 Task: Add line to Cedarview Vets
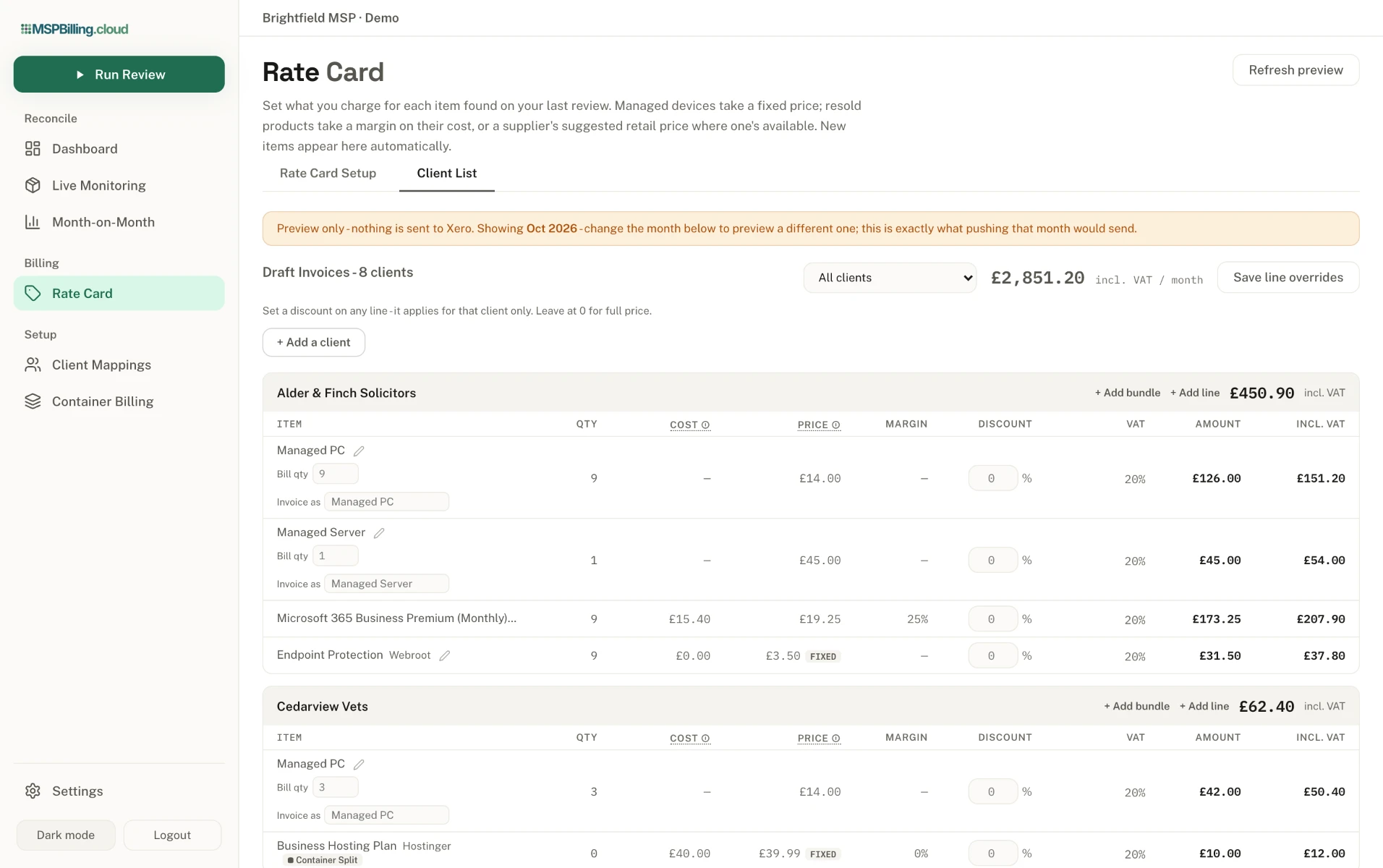tap(1204, 707)
